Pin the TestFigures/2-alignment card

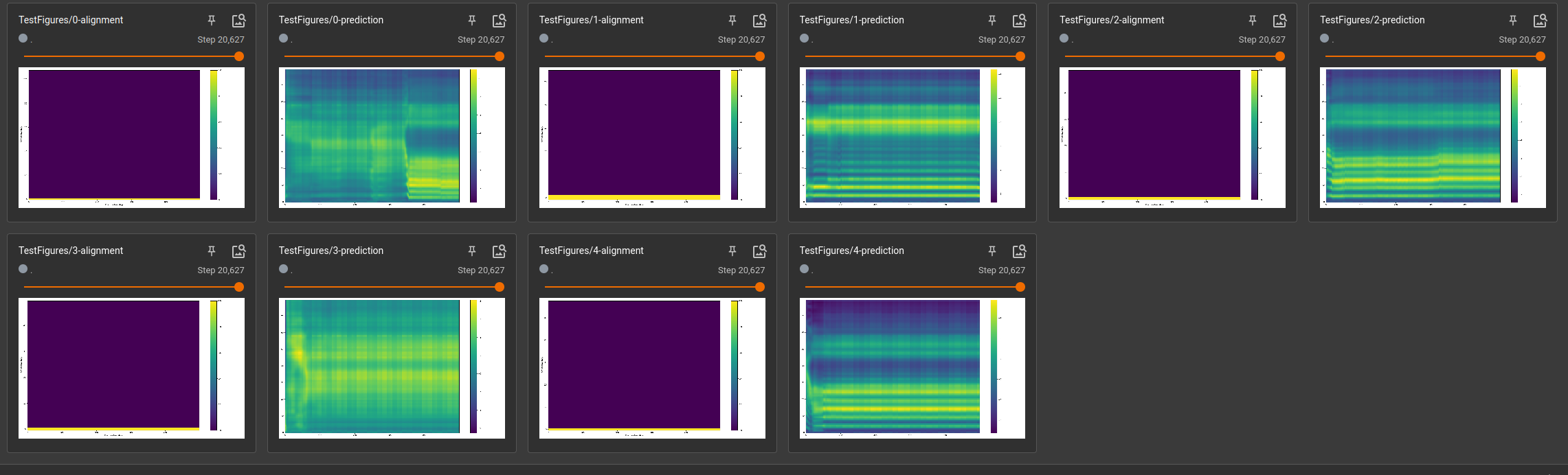click(1253, 21)
